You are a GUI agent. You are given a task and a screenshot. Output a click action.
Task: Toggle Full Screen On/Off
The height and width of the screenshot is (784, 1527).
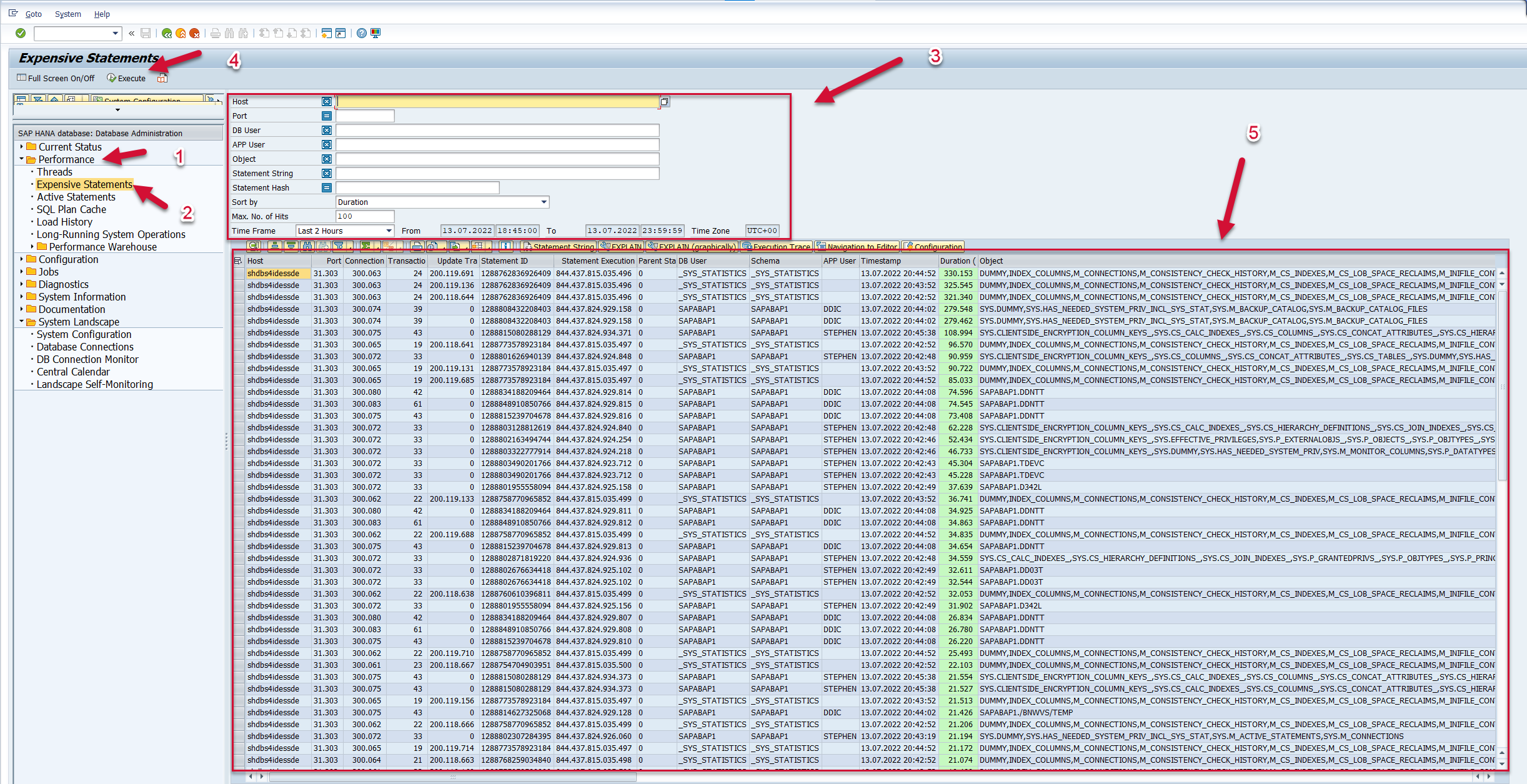[56, 78]
